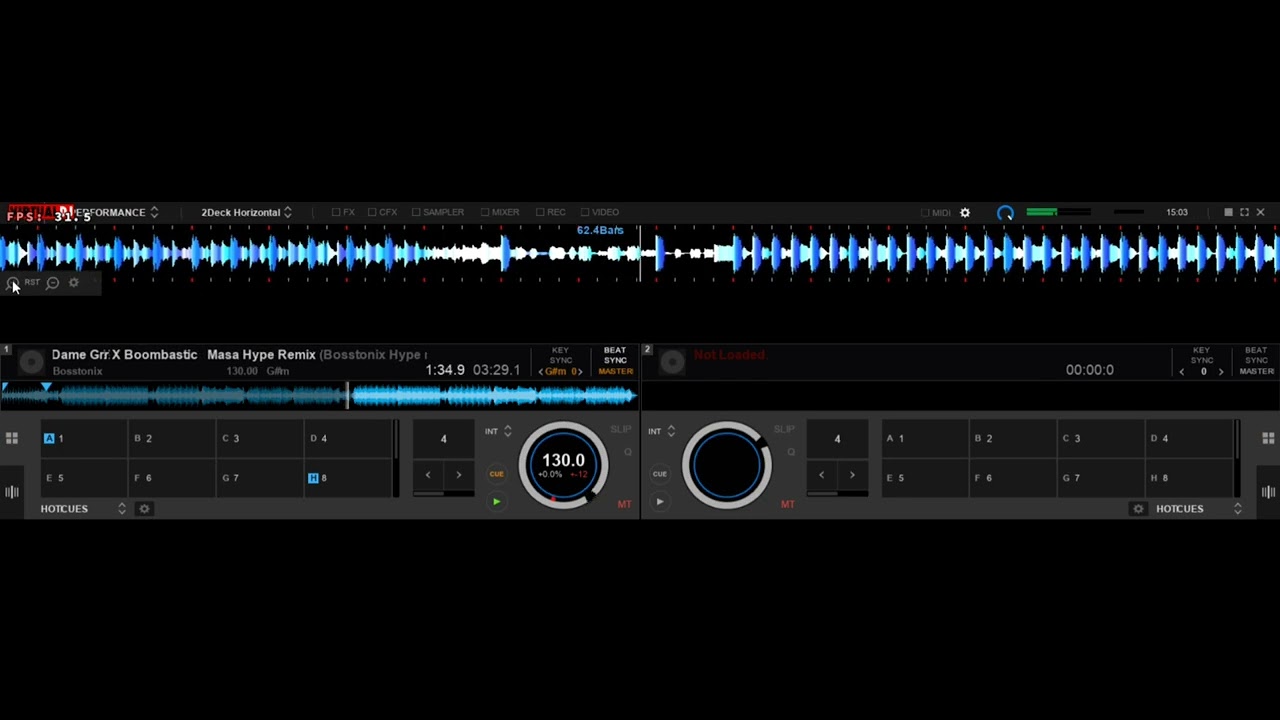The width and height of the screenshot is (1280, 720).
Task: Show the REC panel via its checkbox
Action: point(551,212)
